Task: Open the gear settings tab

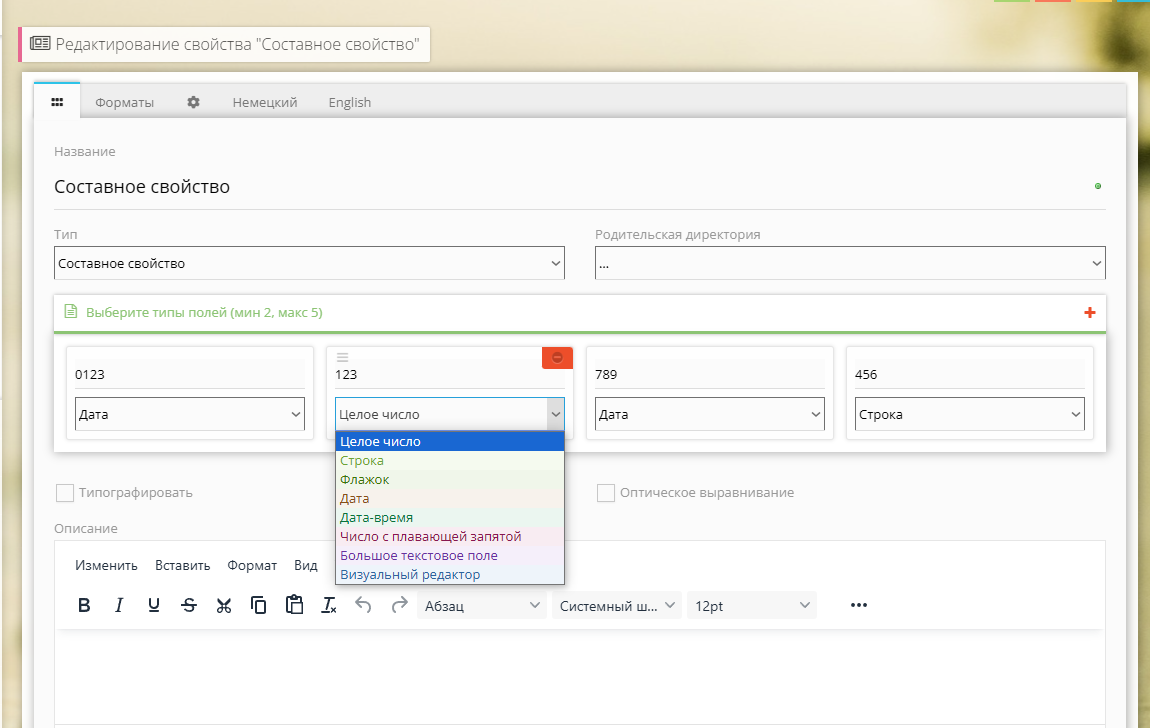Action: (x=193, y=102)
